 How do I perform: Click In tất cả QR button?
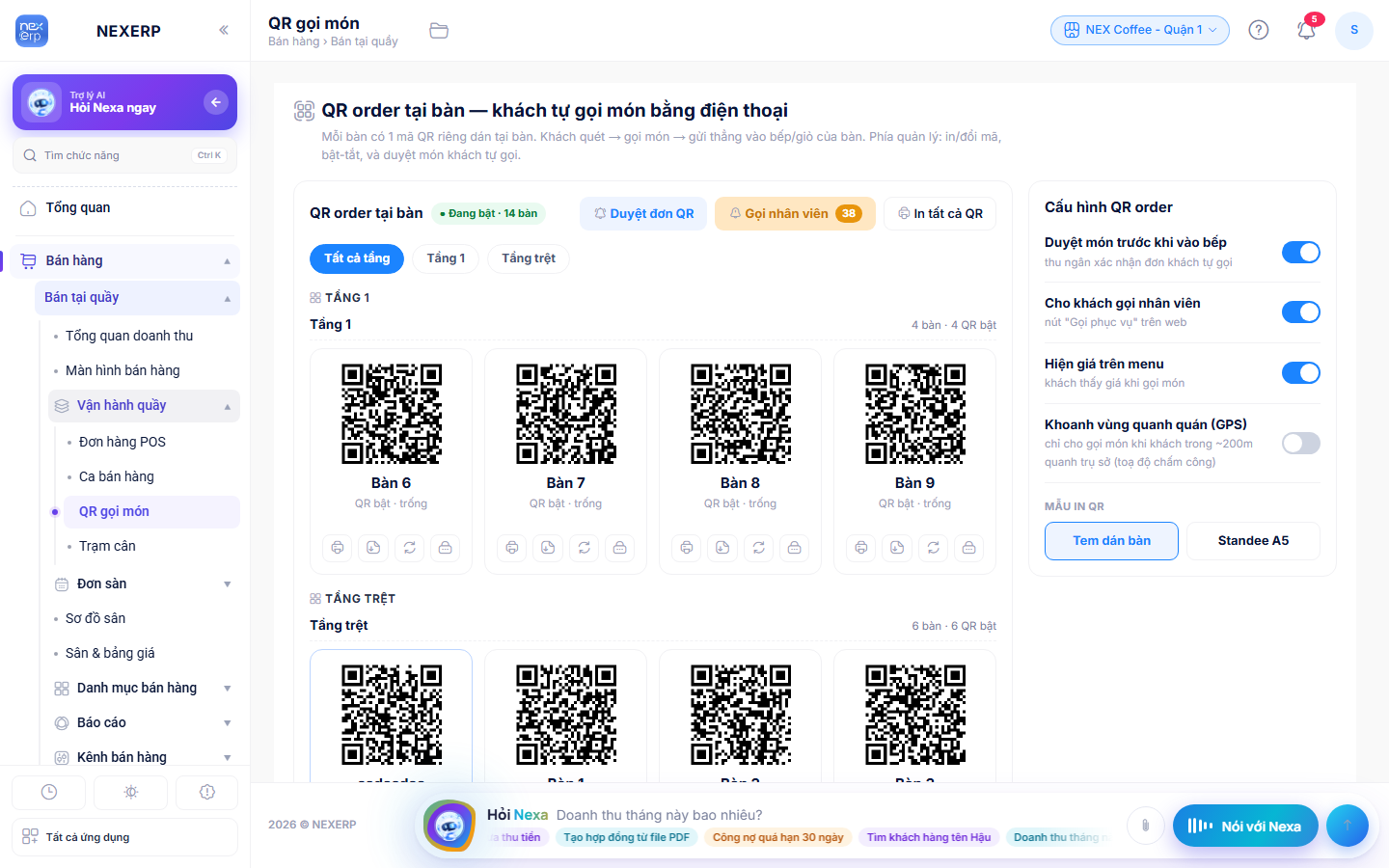[x=940, y=214]
